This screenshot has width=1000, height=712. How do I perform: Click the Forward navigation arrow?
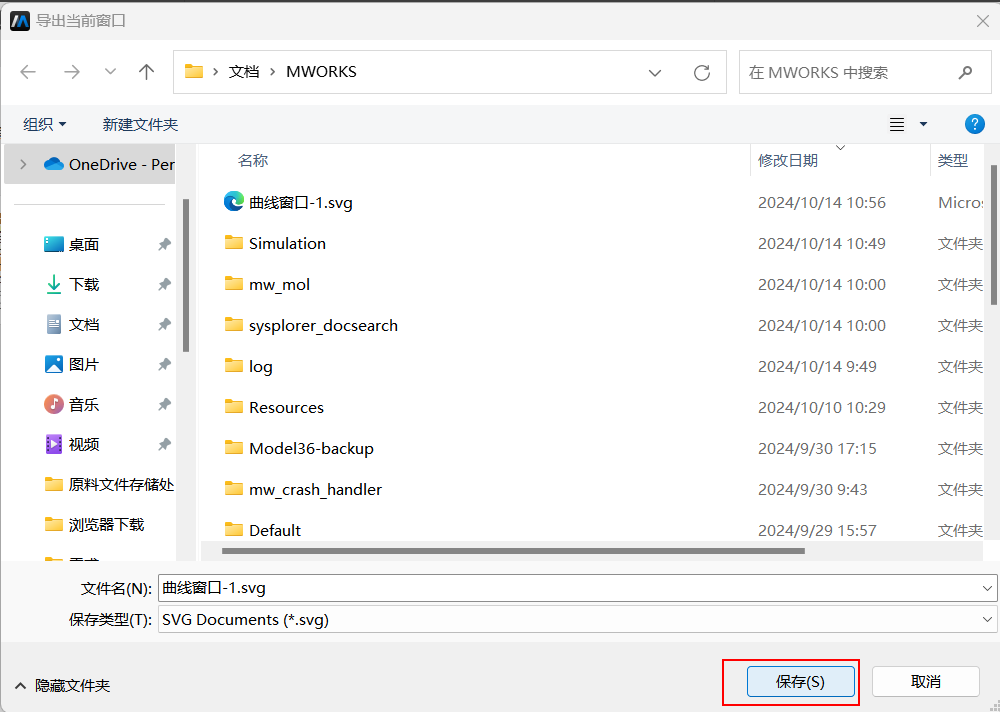tap(71, 72)
